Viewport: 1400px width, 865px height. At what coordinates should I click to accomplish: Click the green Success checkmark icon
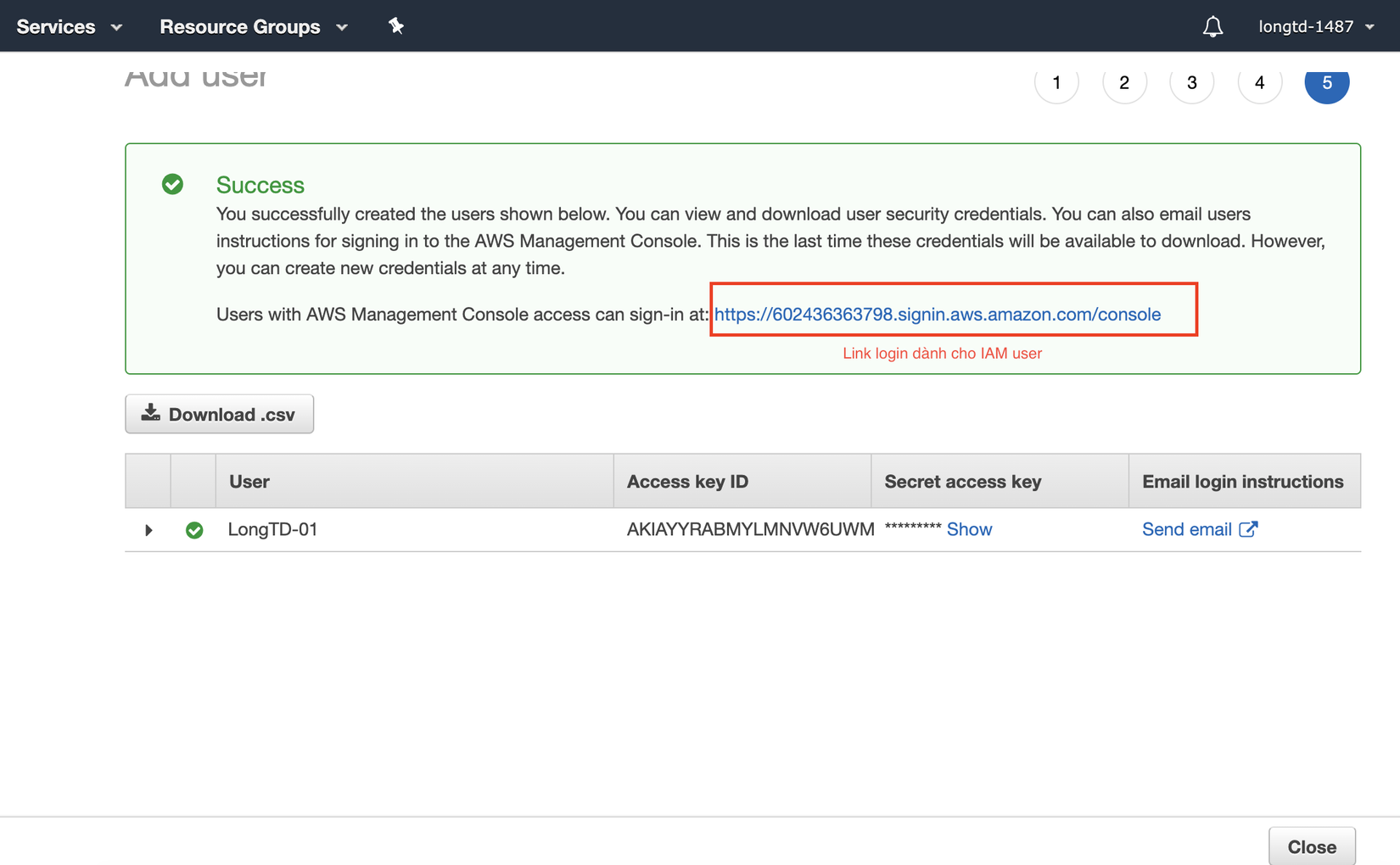point(173,184)
